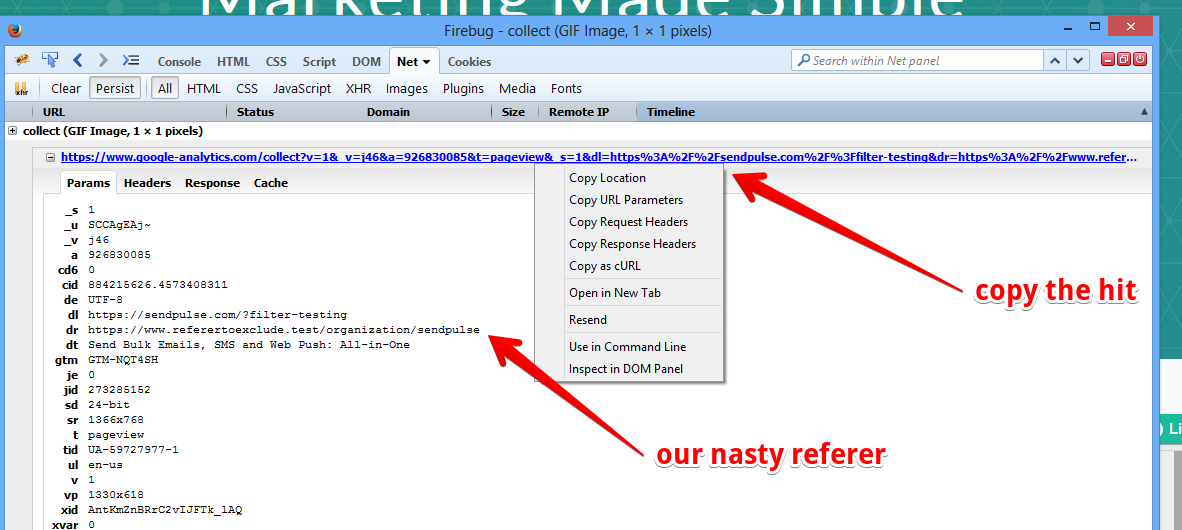Screen dimensions: 1182x530
Task: Switch to the Console panel
Action: 179,62
